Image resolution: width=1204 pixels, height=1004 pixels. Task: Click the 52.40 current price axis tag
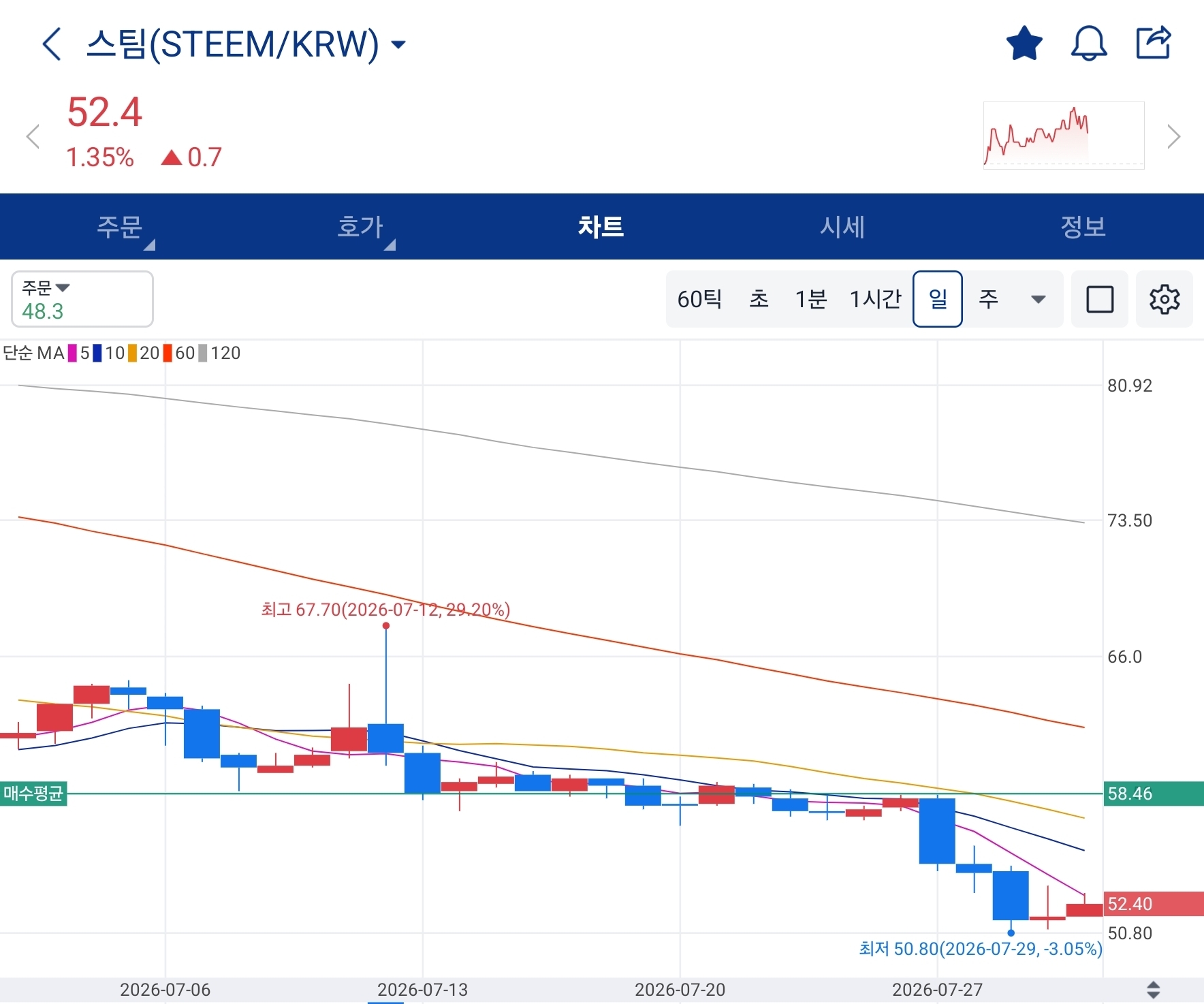[x=1154, y=904]
